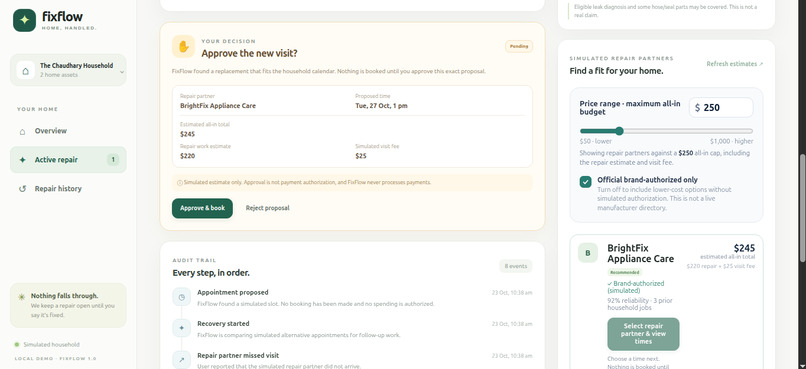Click estimated all-in total '$245' in proposal
Image resolution: width=806 pixels, height=369 pixels.
(187, 134)
